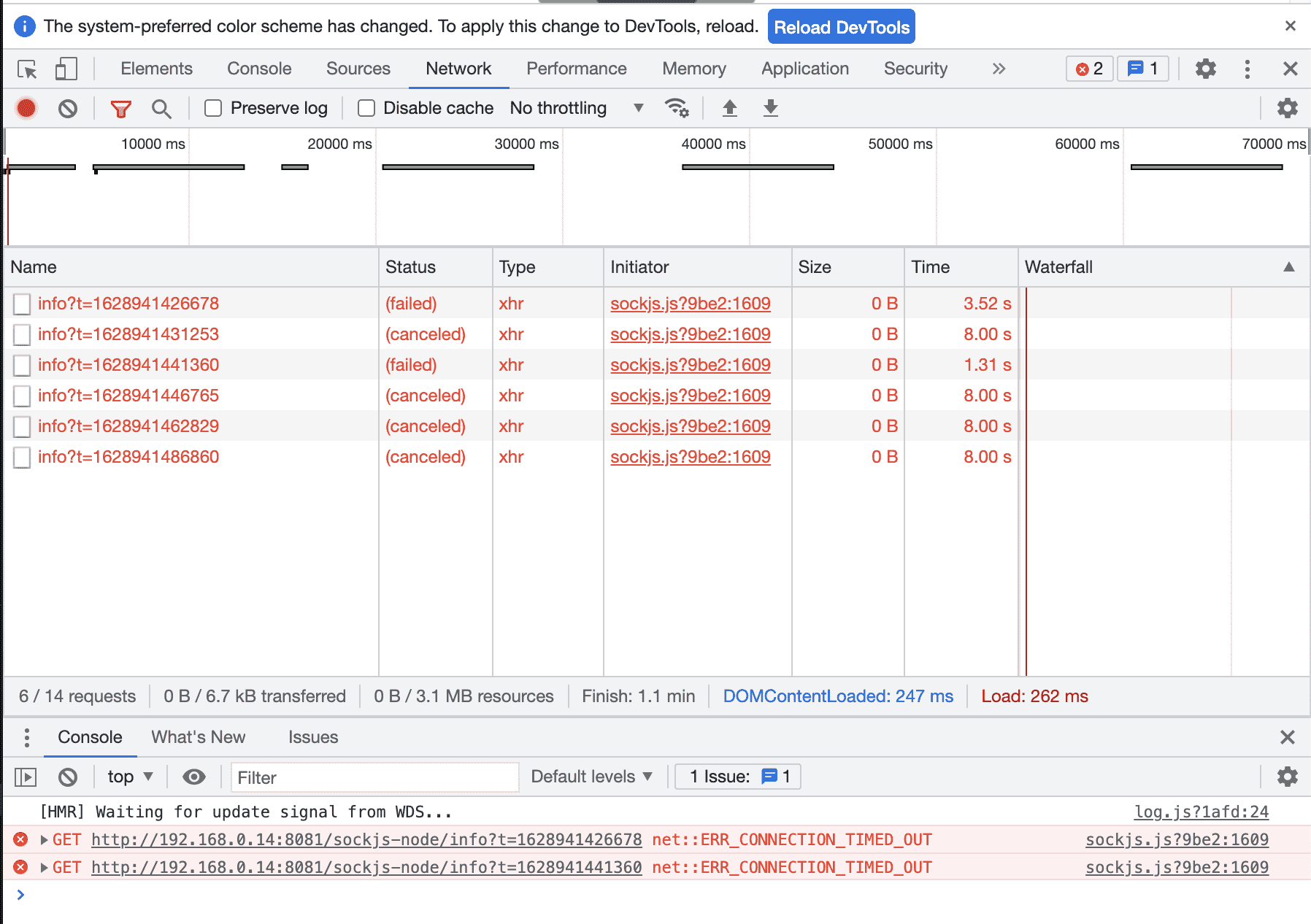Check the Disable cache option
The width and height of the screenshot is (1311, 924).
pyautogui.click(x=366, y=109)
